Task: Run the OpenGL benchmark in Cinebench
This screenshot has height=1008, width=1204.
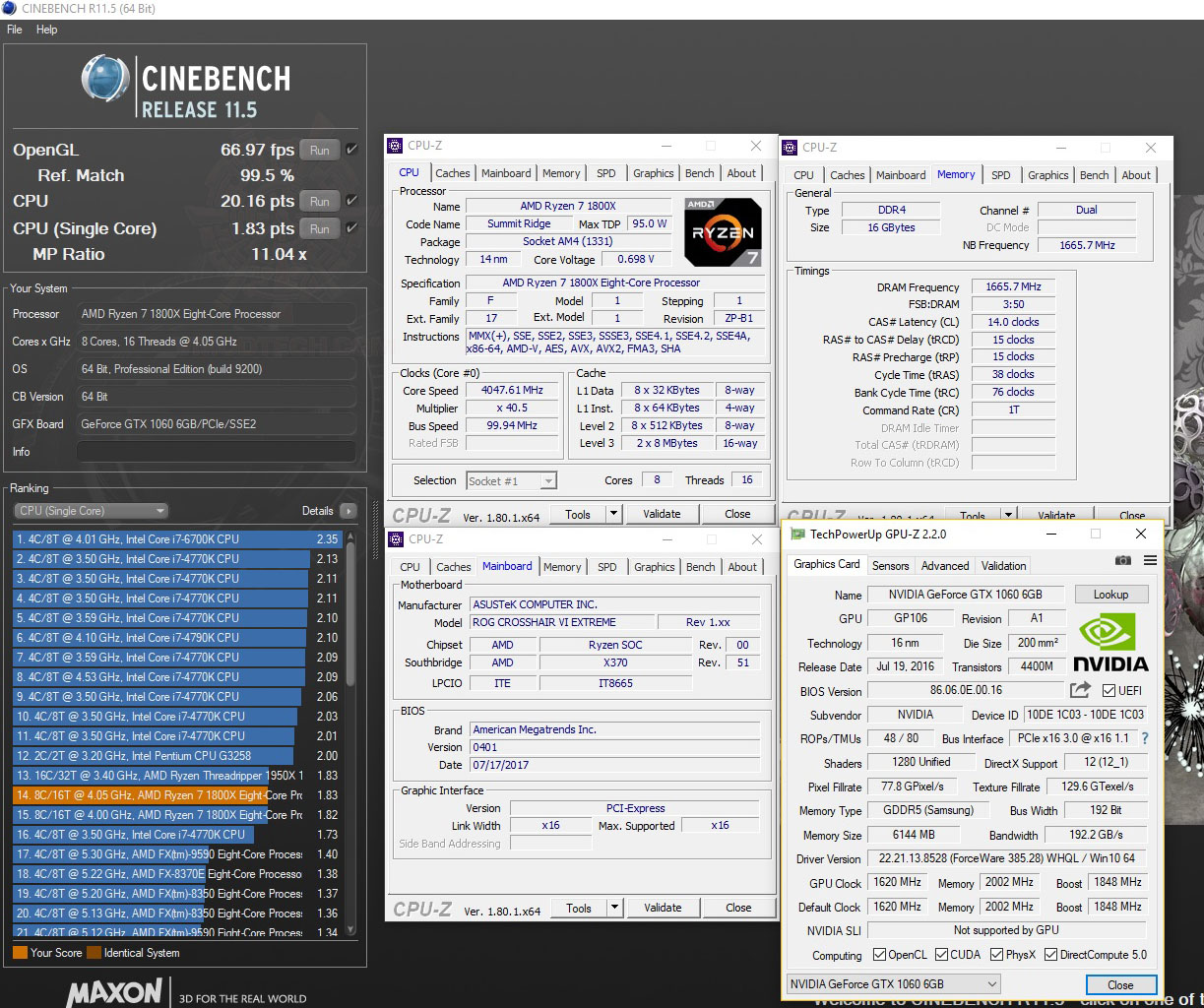Action: pos(319,150)
